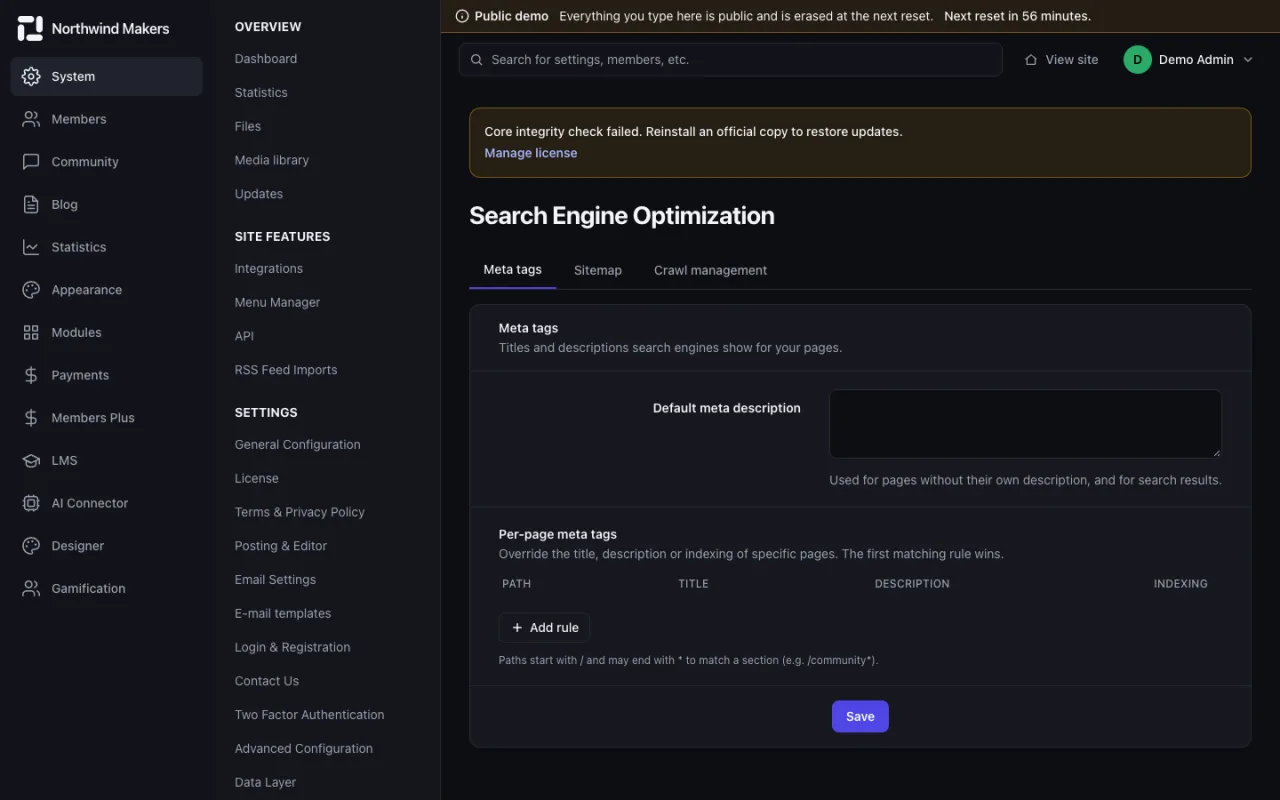Click the Gamification people icon
Image resolution: width=1280 pixels, height=800 pixels.
tap(31, 588)
